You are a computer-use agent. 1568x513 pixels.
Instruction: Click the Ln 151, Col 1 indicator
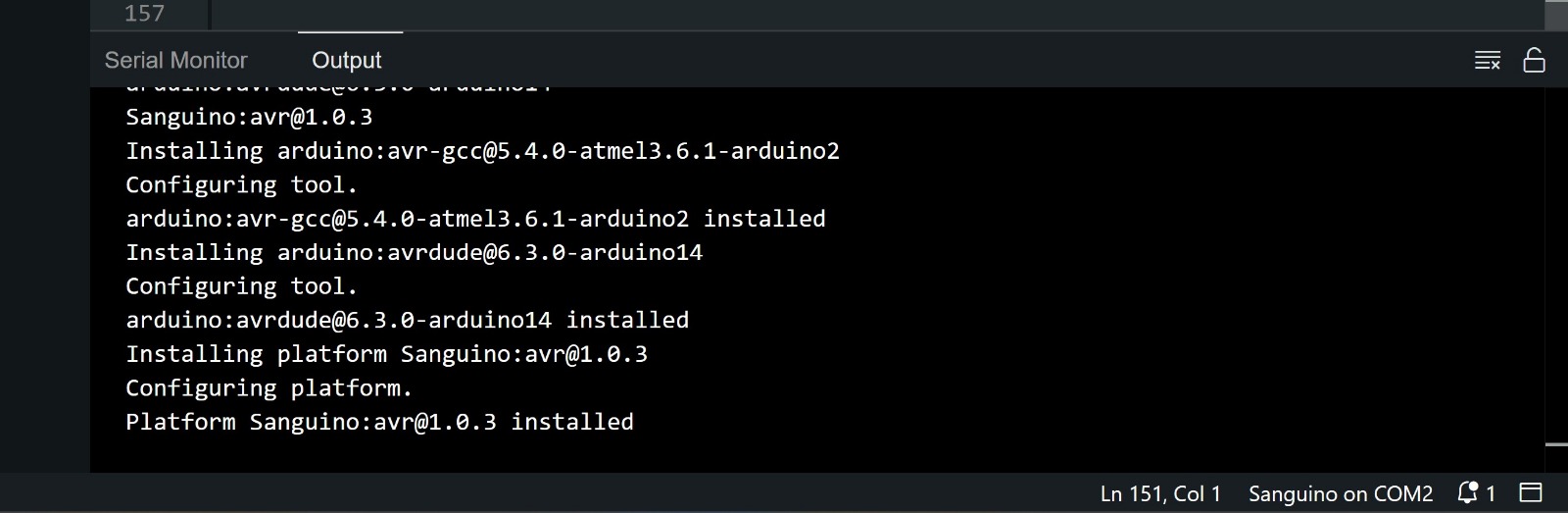click(x=1160, y=493)
